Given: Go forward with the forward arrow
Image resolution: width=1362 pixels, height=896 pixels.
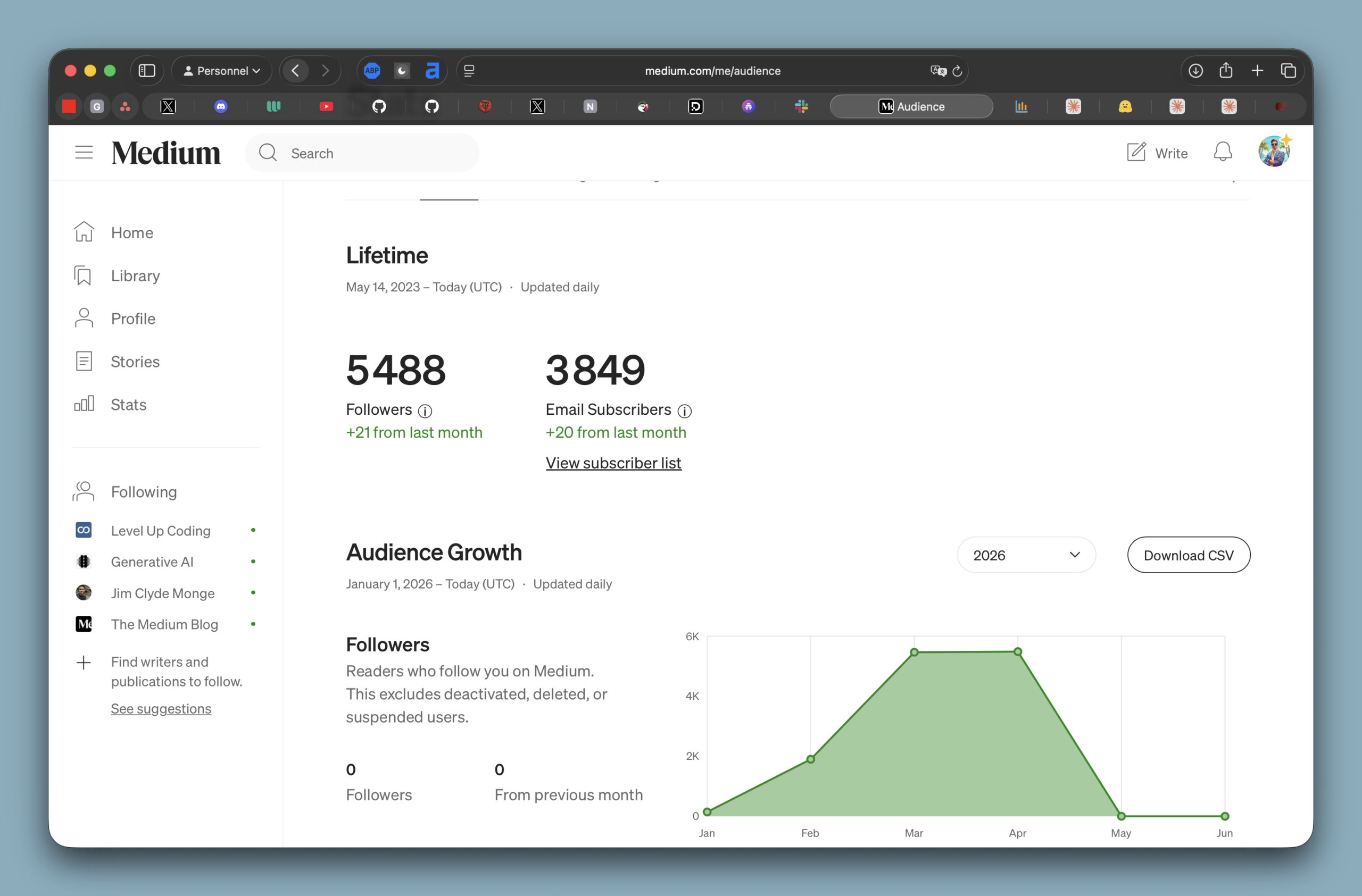Looking at the screenshot, I should pos(326,71).
